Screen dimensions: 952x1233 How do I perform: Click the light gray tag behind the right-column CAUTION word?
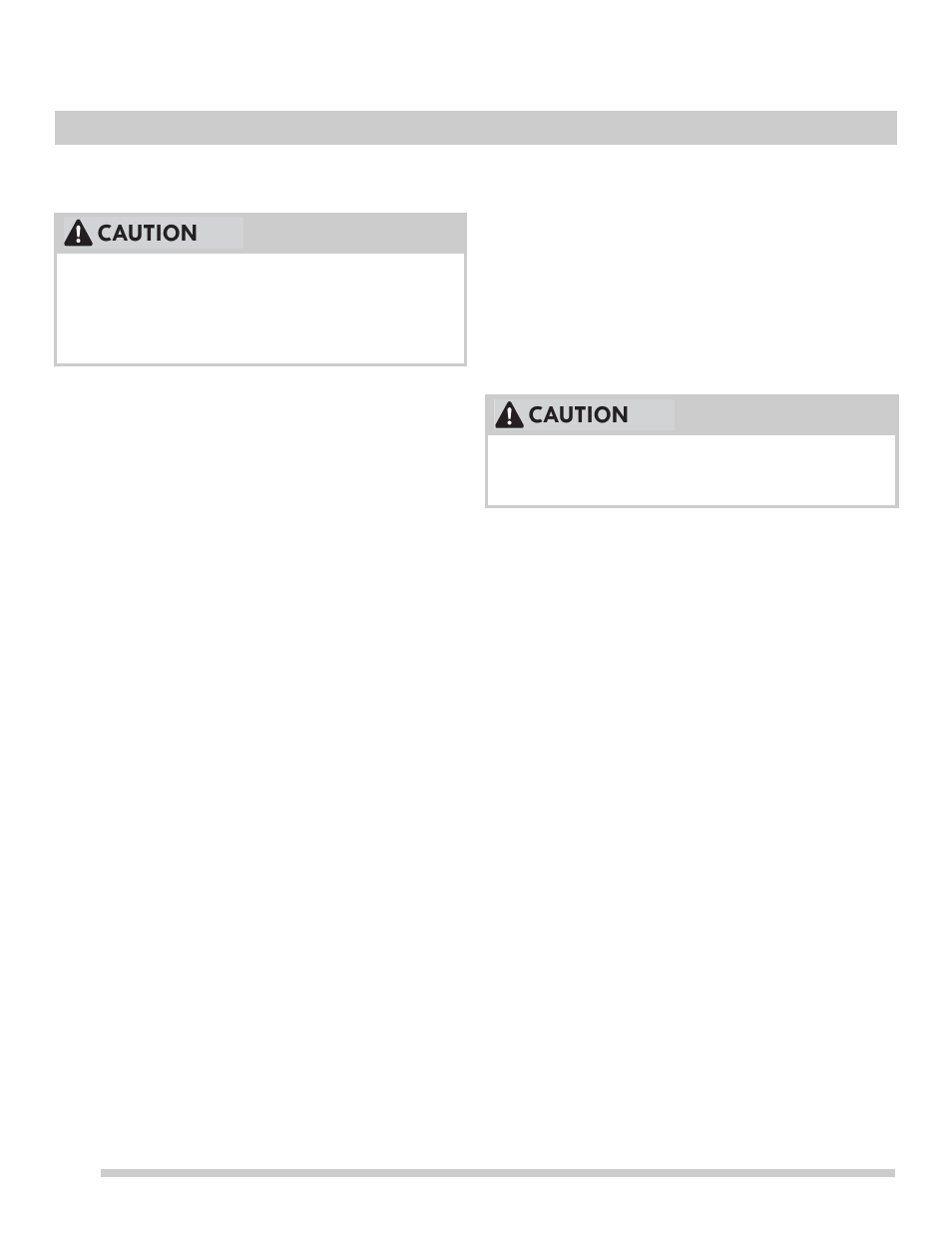[585, 414]
